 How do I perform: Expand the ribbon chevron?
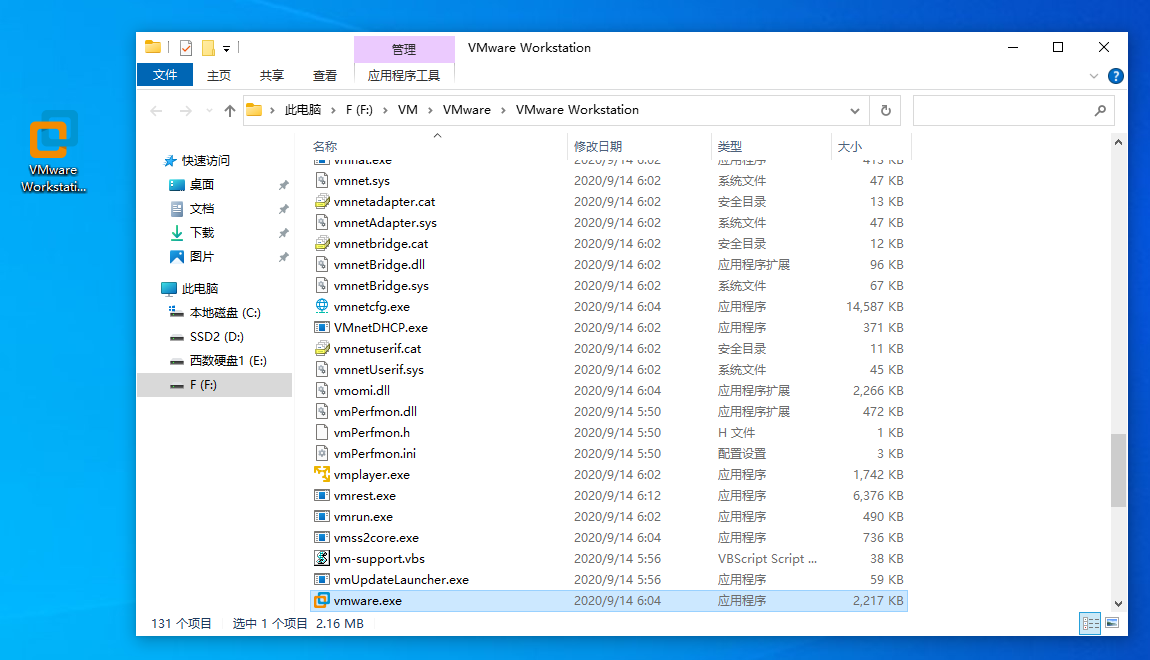1094,76
